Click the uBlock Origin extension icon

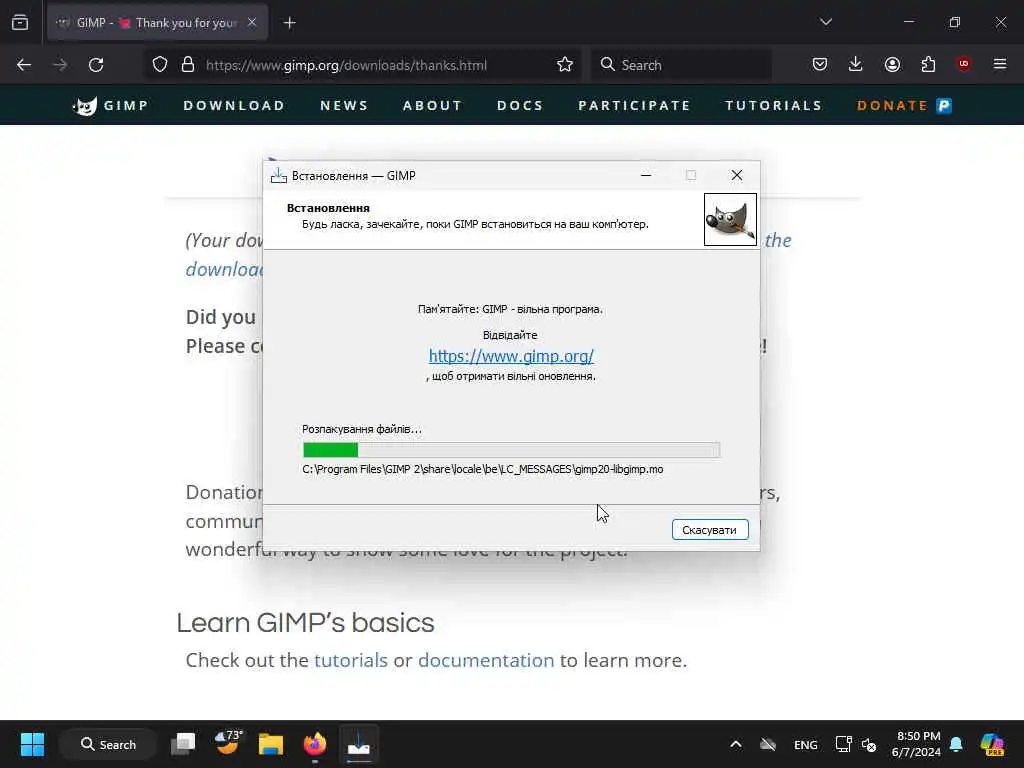pyautogui.click(x=963, y=64)
